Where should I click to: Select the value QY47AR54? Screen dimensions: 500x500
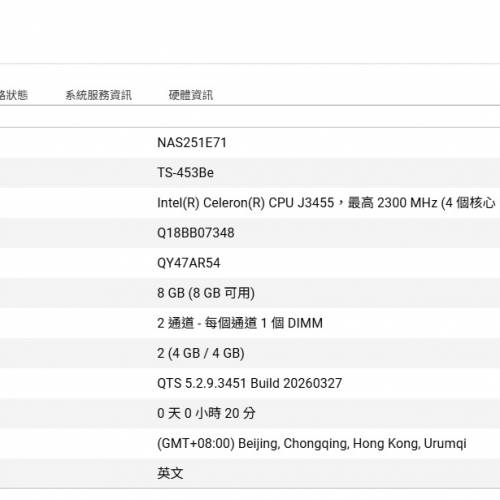click(189, 263)
